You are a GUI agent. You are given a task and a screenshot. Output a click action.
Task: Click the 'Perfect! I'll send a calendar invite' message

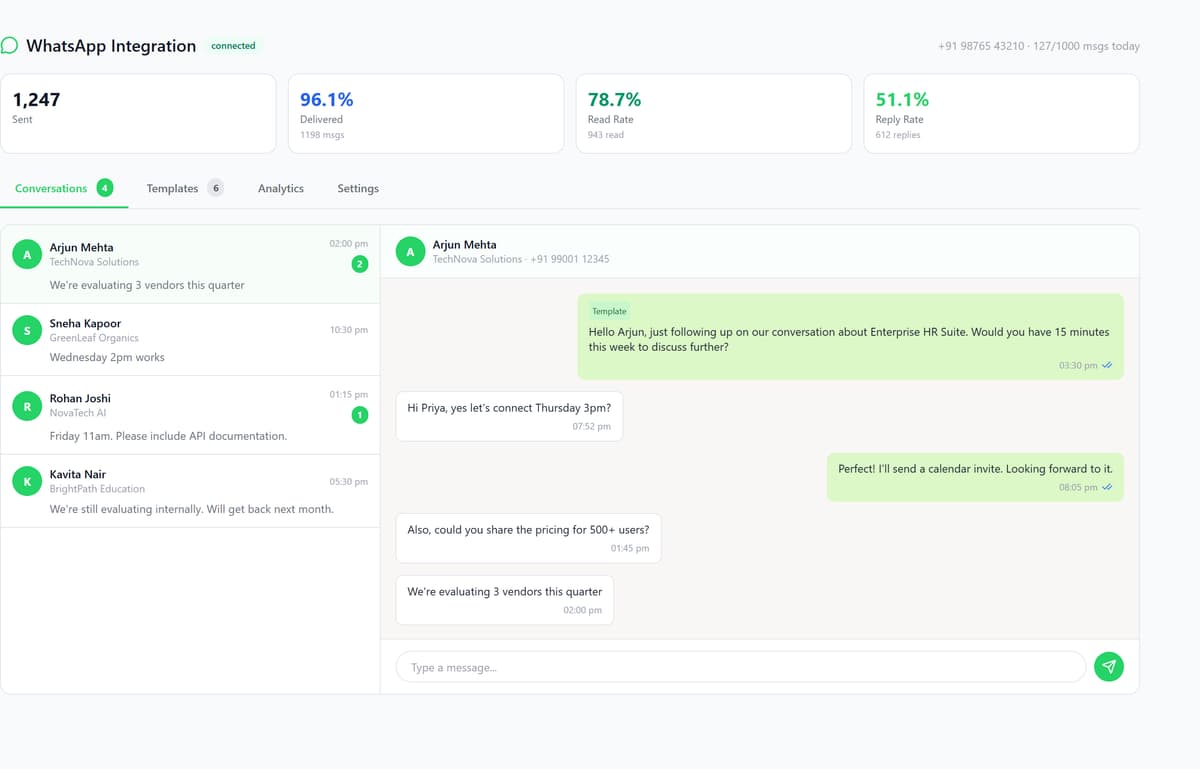[975, 477]
